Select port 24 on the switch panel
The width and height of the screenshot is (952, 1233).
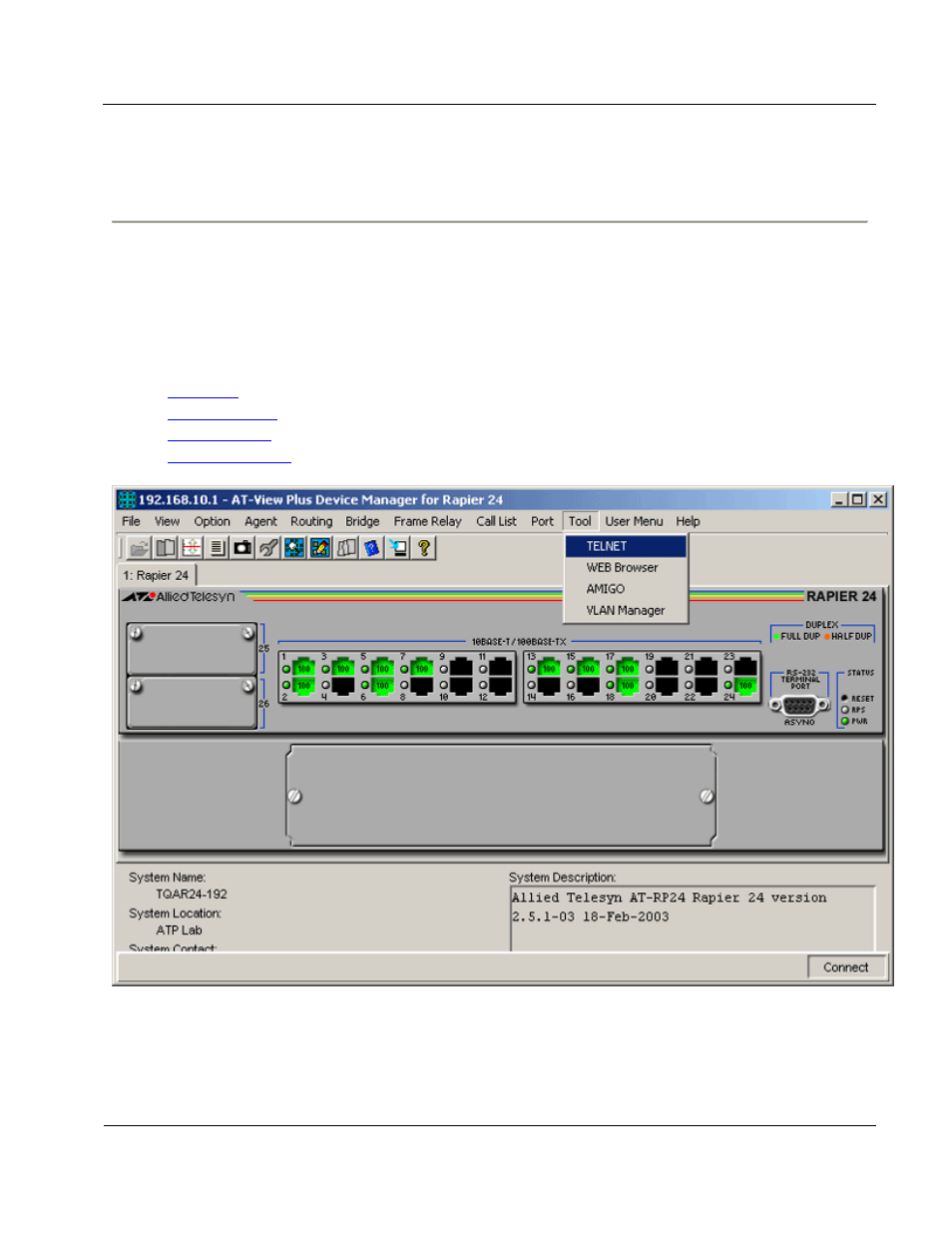[x=745, y=685]
